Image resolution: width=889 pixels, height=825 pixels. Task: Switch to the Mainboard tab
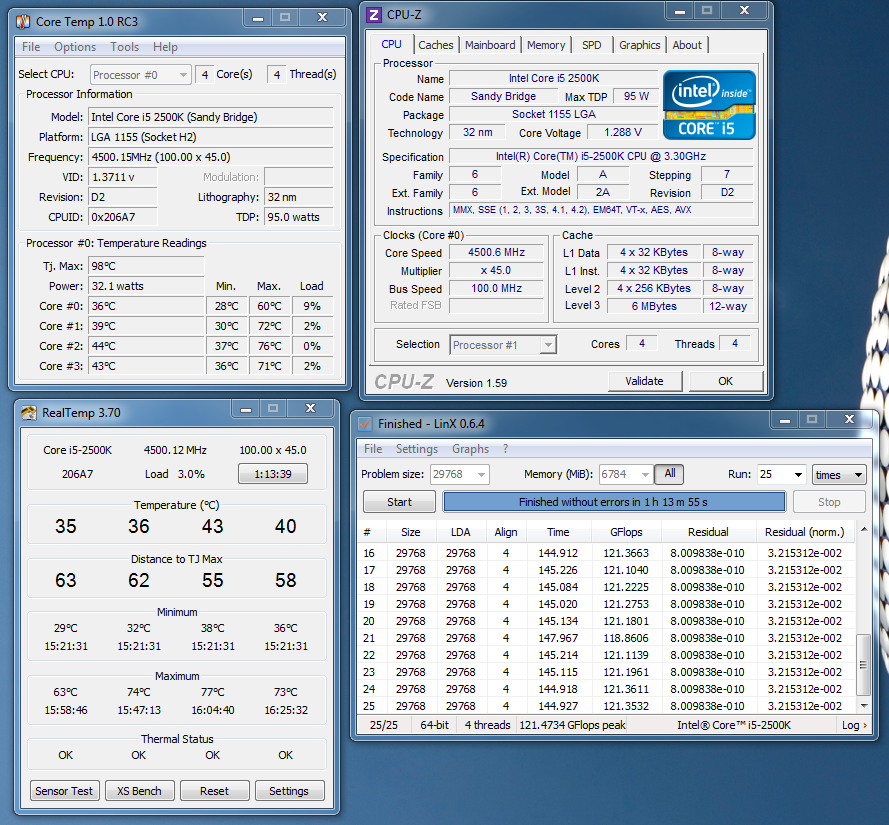490,45
